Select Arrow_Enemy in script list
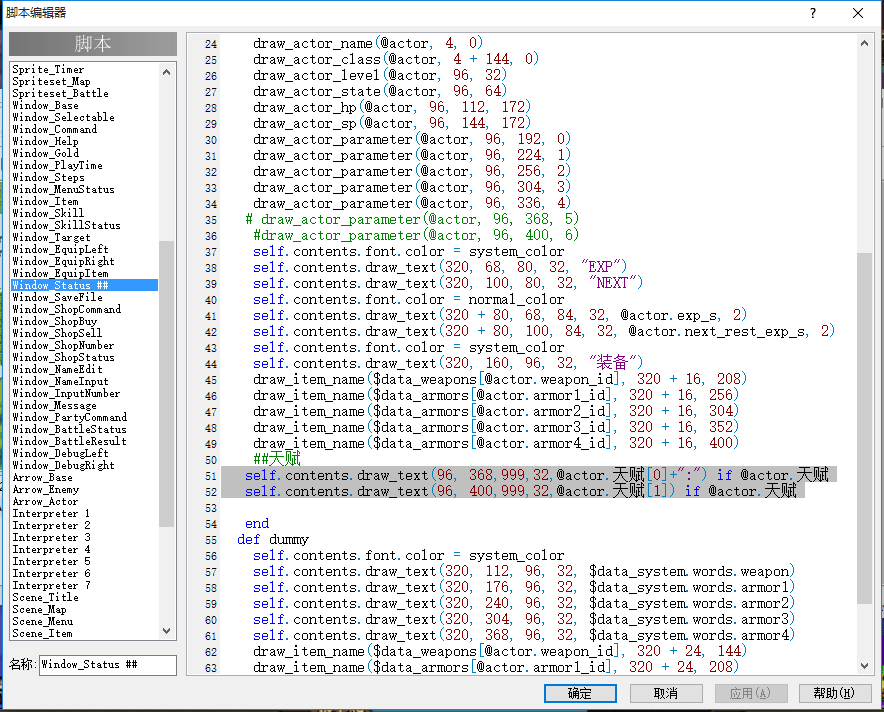The image size is (884, 712). (x=85, y=489)
